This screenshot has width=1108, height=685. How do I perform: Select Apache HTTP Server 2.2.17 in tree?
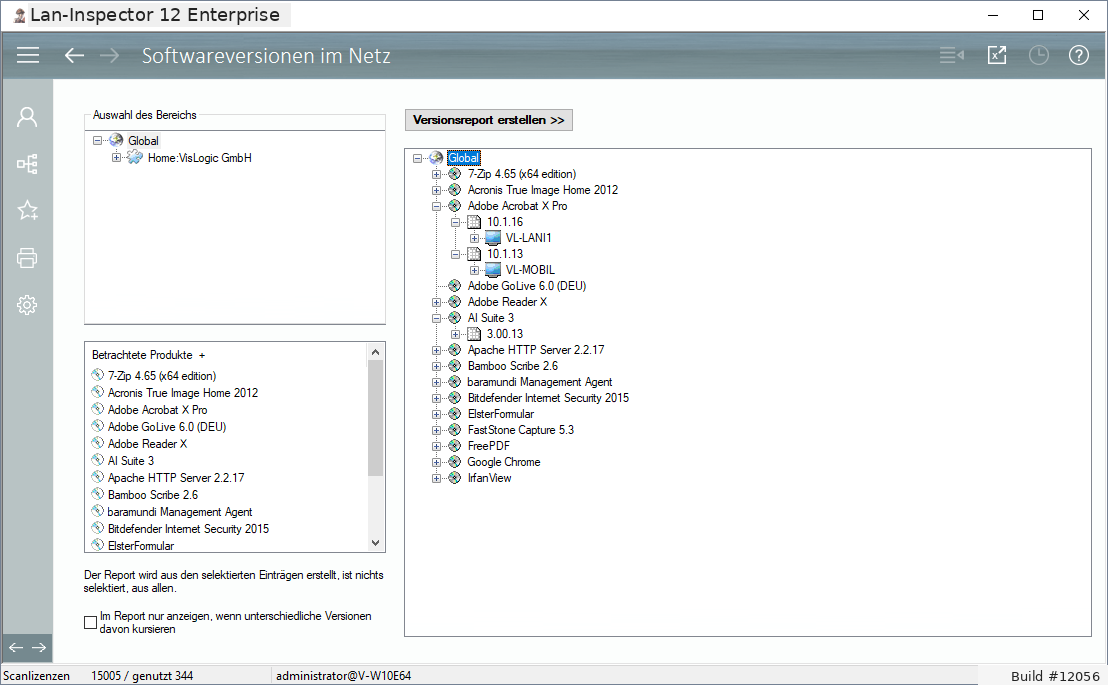(536, 350)
